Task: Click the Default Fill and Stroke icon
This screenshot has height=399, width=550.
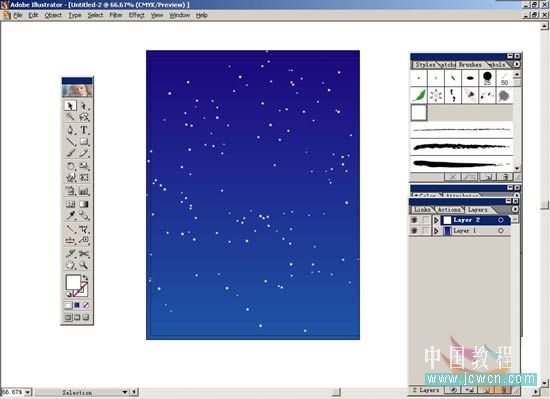Action: tap(69, 294)
